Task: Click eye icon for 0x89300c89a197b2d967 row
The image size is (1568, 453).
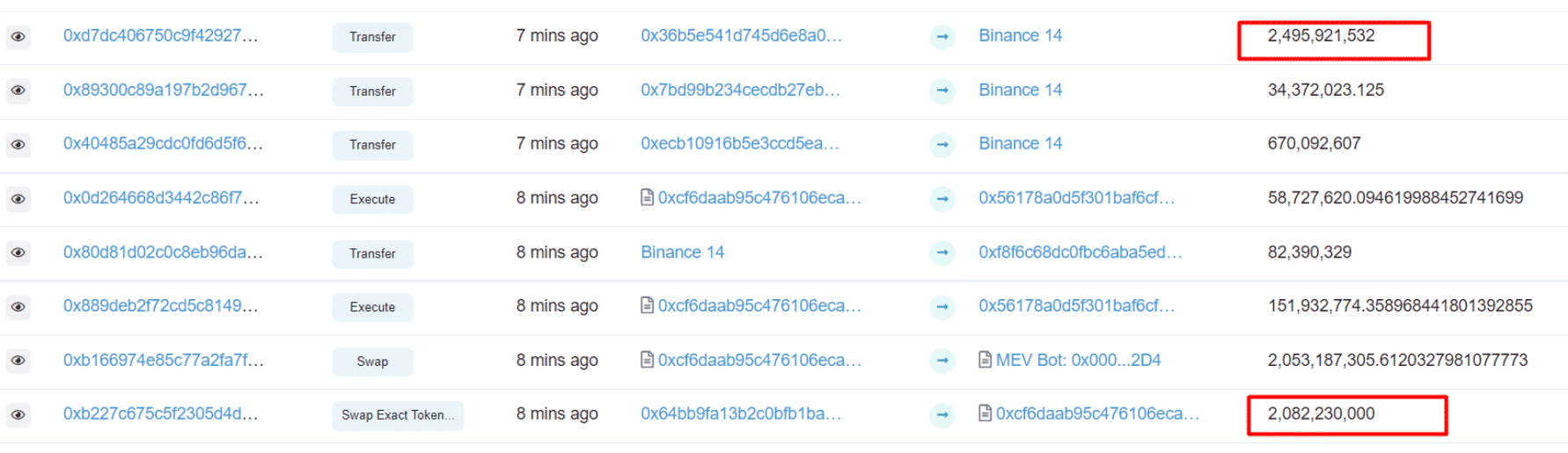Action: tap(18, 91)
